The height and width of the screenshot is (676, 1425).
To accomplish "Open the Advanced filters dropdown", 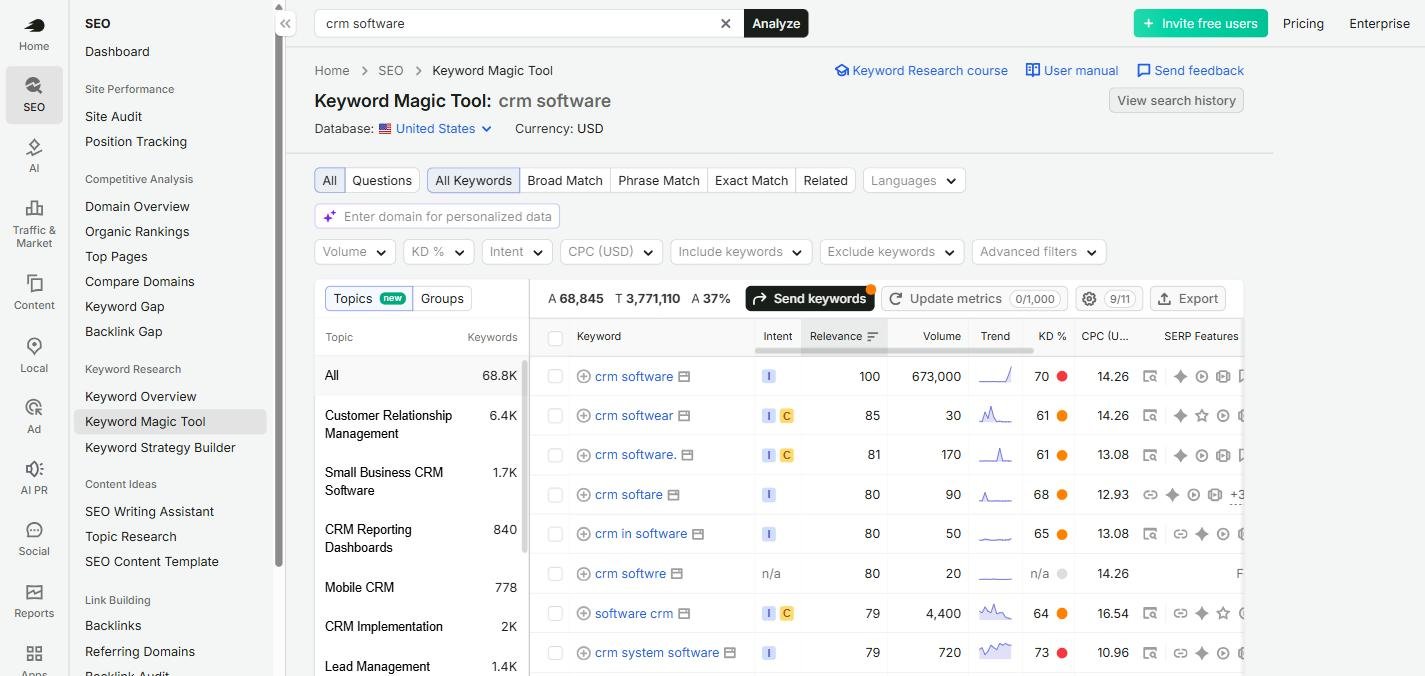I will click(x=1039, y=252).
